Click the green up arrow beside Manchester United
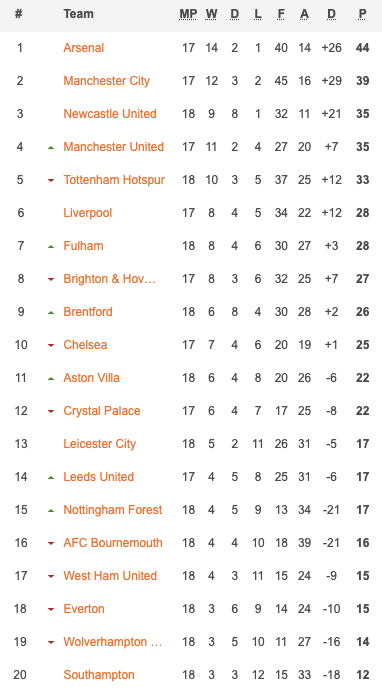This screenshot has width=382, height=692. tap(51, 147)
